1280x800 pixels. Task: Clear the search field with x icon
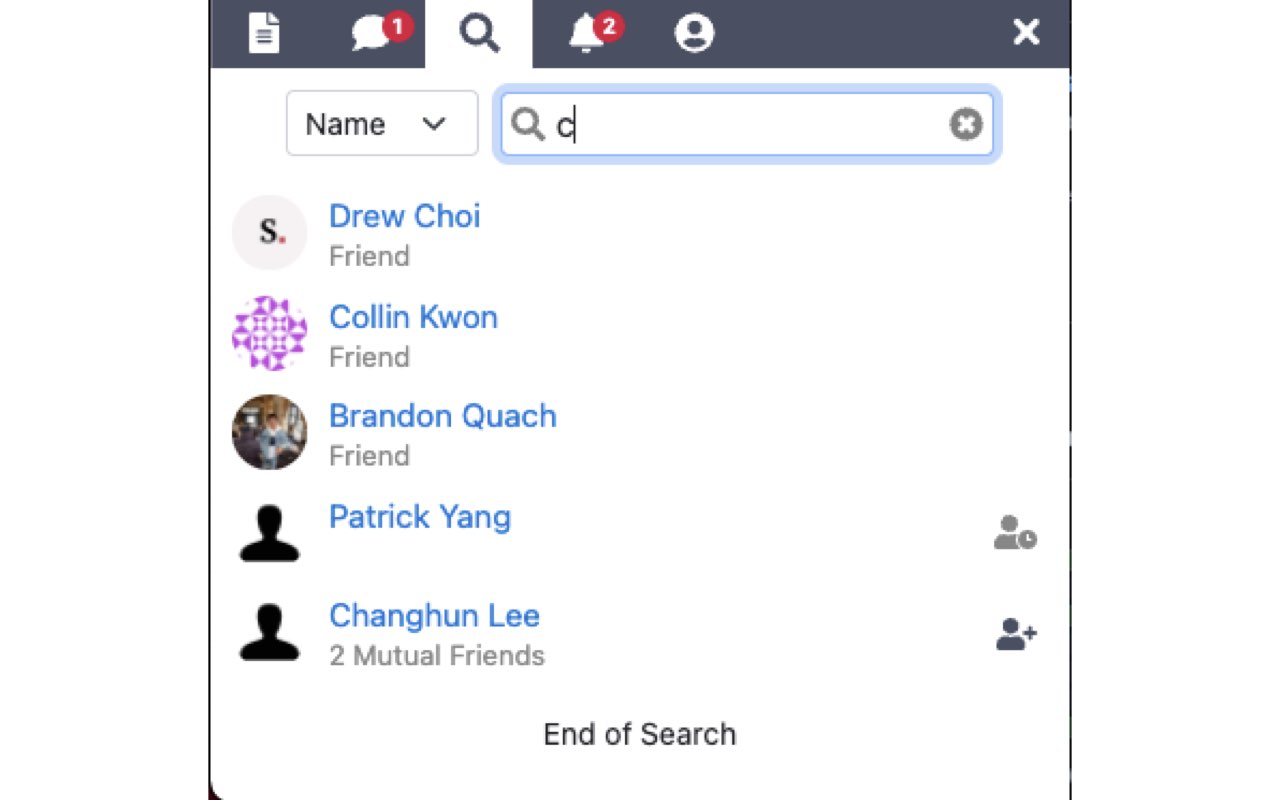pos(965,124)
